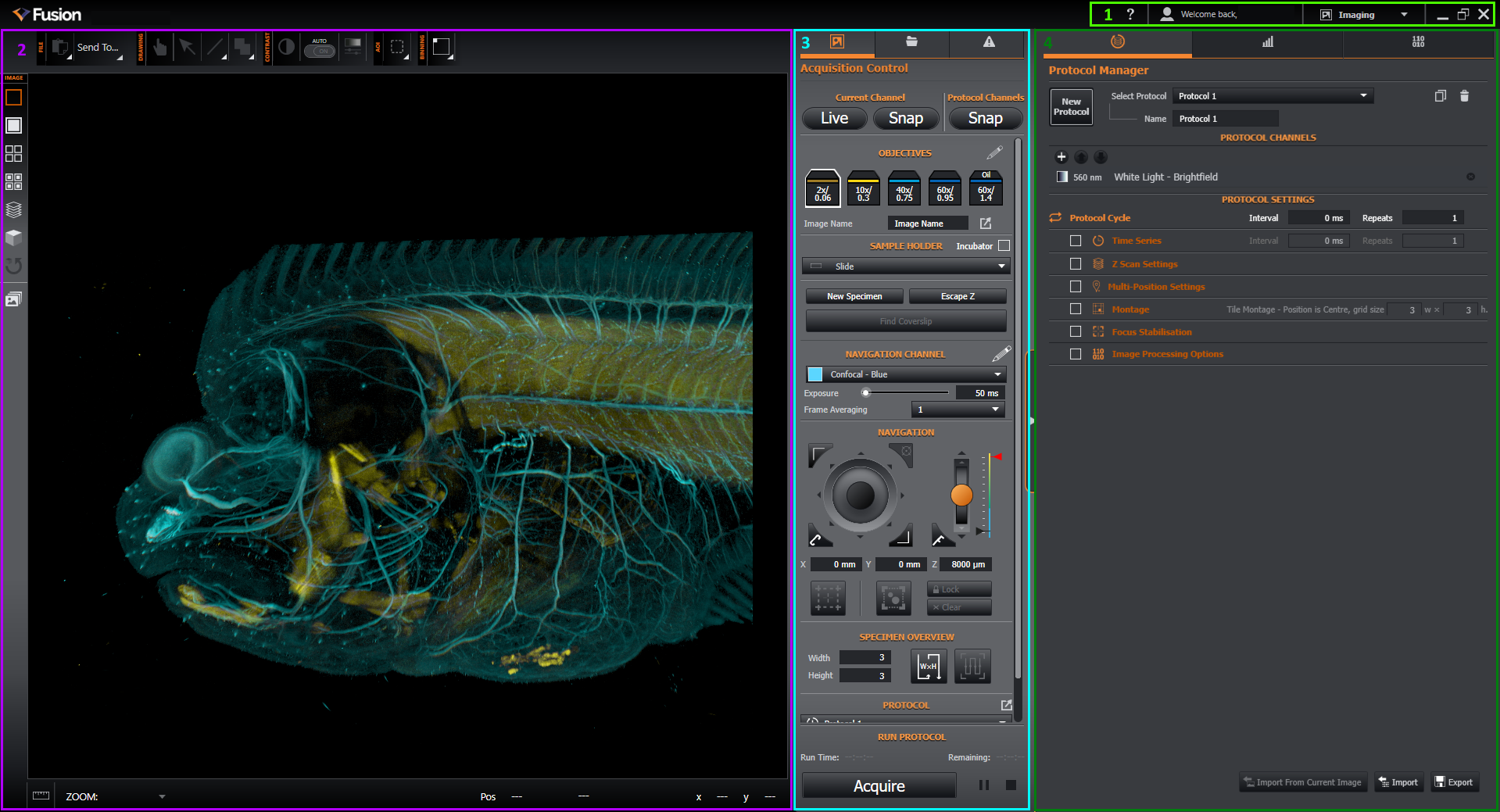Click the contrast adjustment icon
This screenshot has width=1500, height=812.
(287, 48)
